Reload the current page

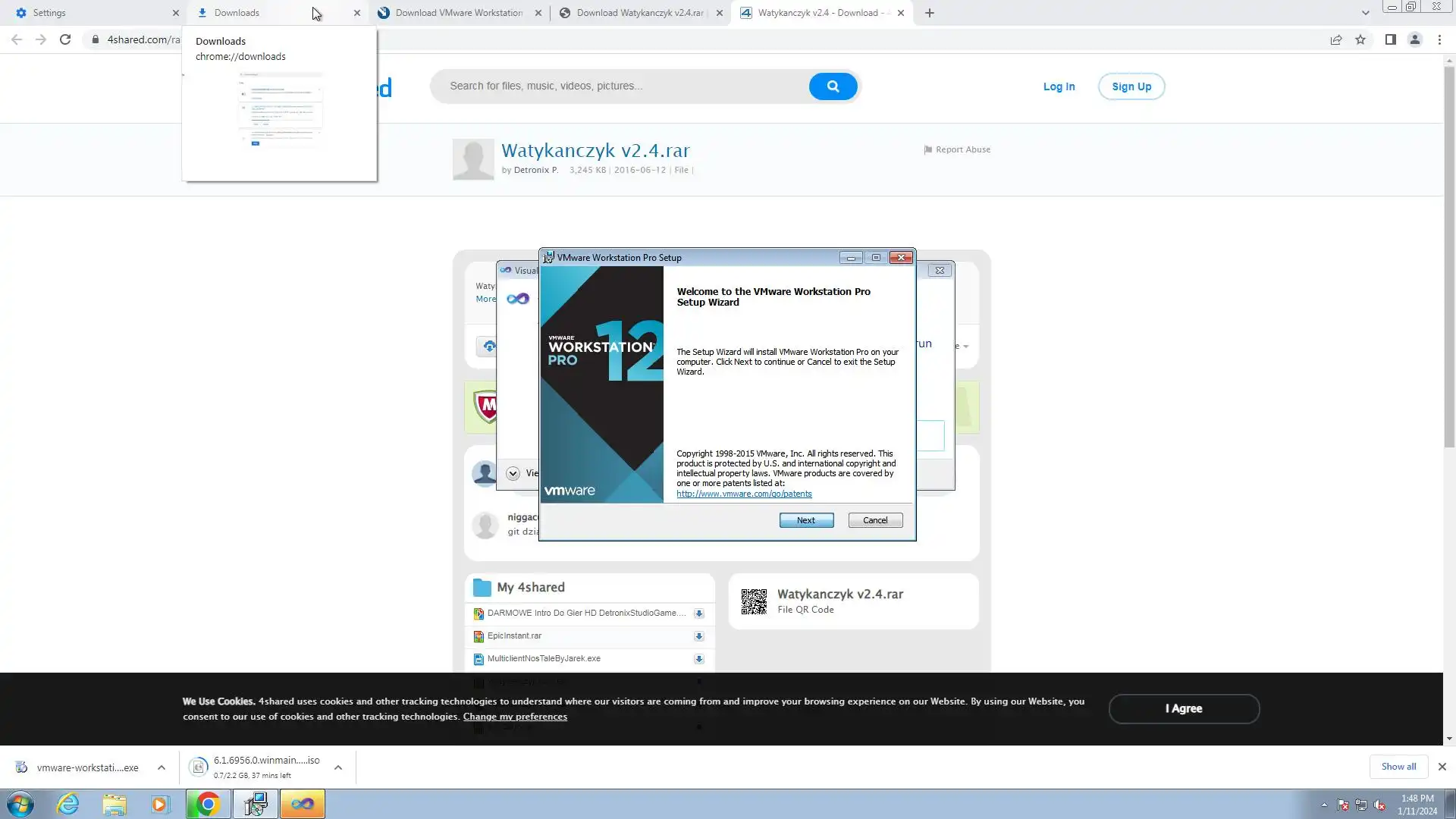(x=65, y=39)
